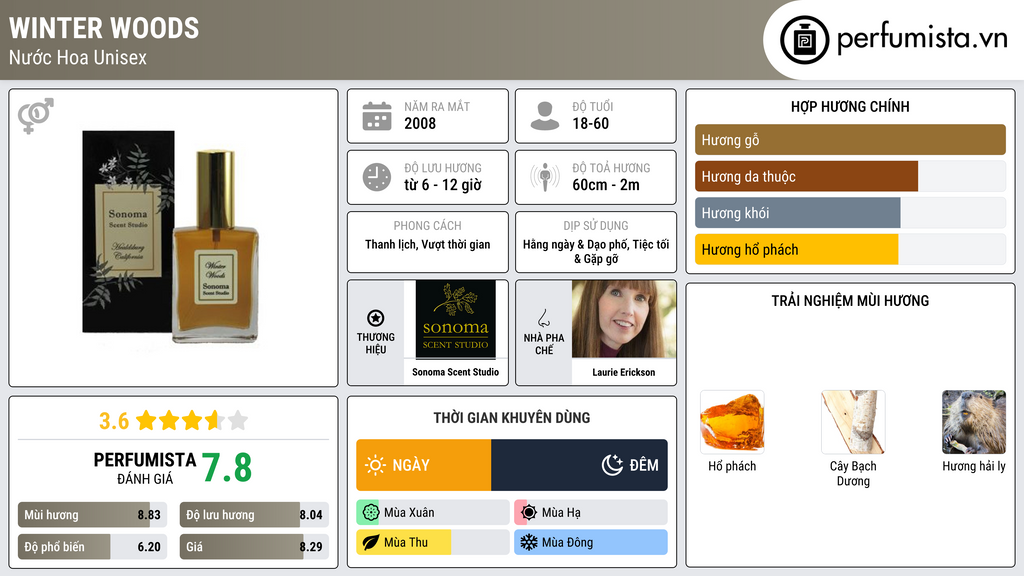Click the Hương hổ phách accord bar
The width and height of the screenshot is (1024, 576).
tap(850, 249)
